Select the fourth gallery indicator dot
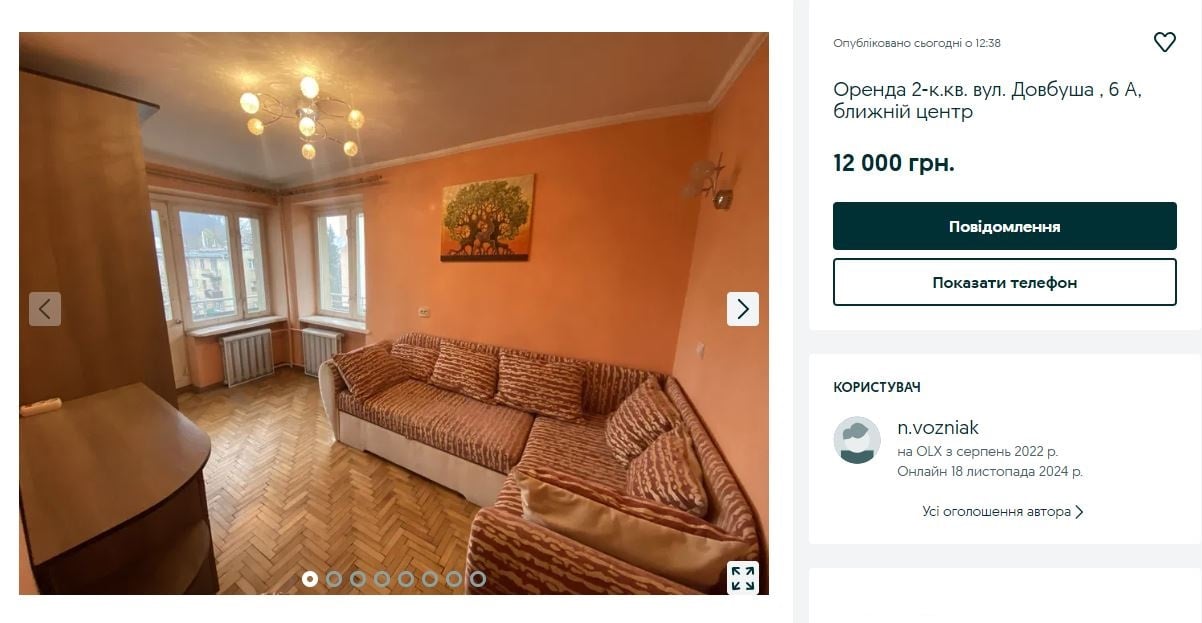This screenshot has height=623, width=1202. (x=382, y=579)
